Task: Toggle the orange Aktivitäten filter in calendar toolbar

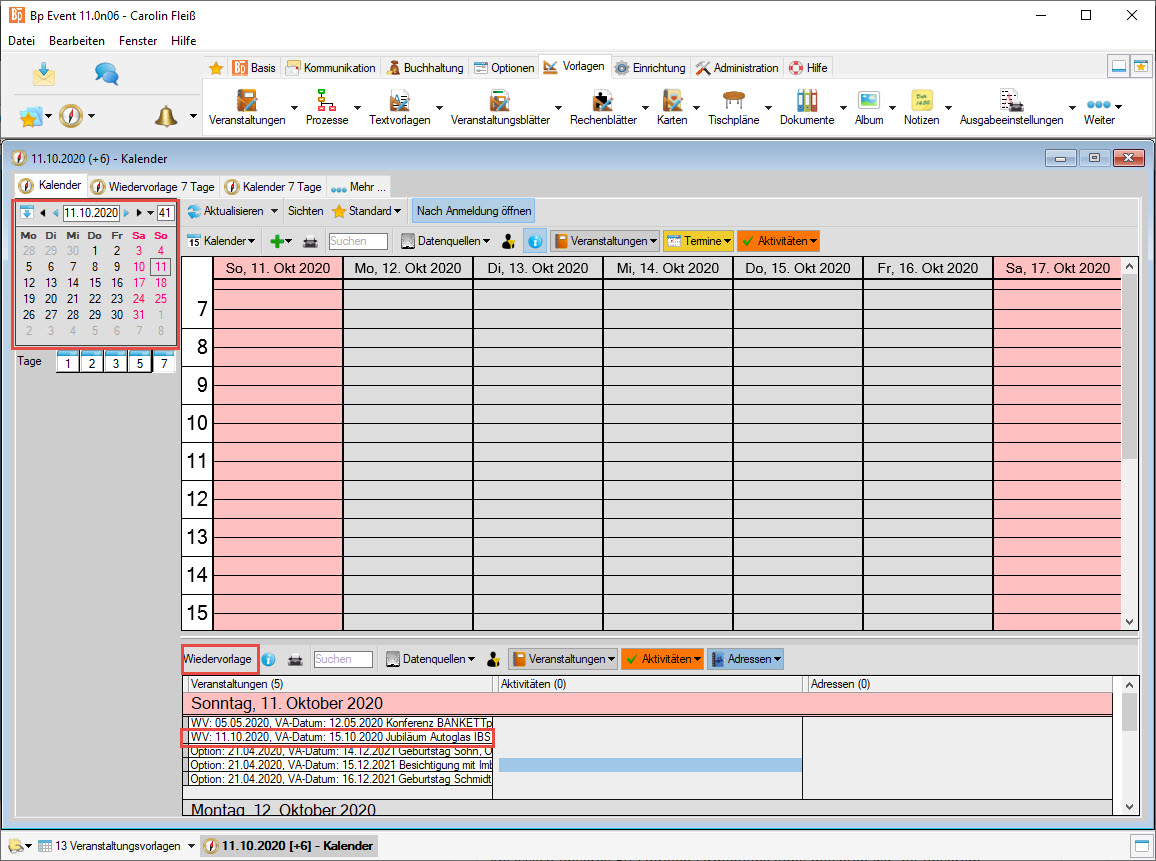Action: [x=780, y=241]
